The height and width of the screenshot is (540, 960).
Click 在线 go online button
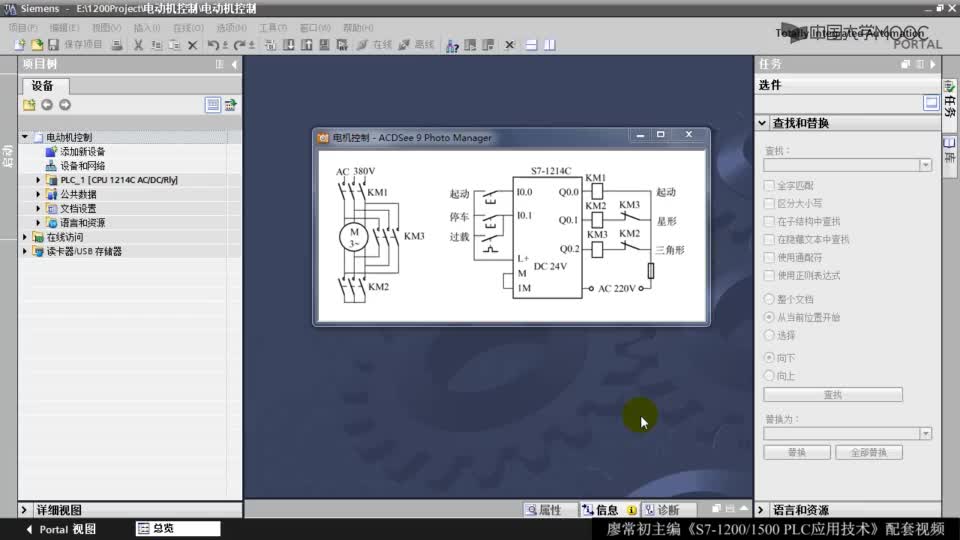375,45
